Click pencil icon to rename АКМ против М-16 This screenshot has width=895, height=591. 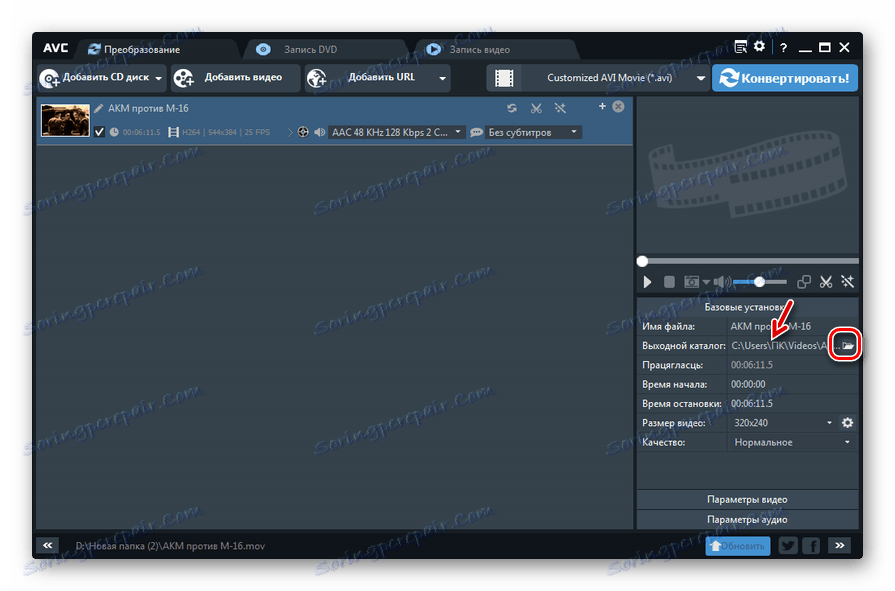tap(99, 108)
